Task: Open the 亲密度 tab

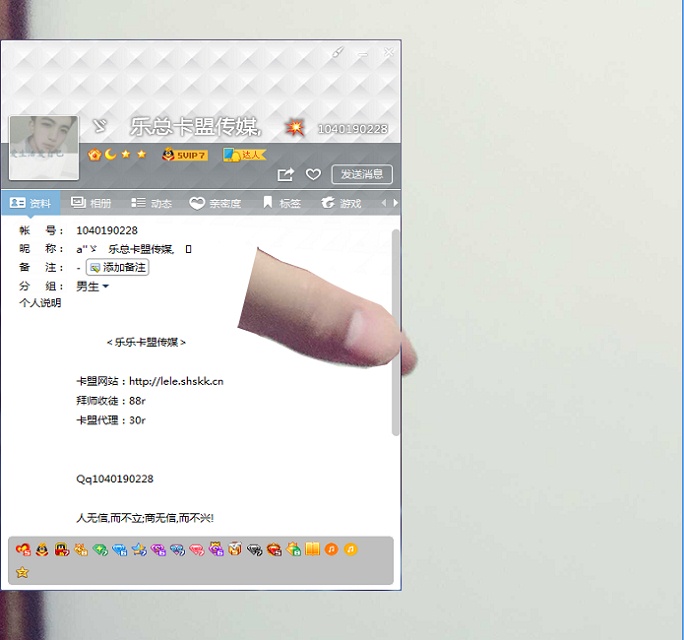Action: (x=215, y=203)
